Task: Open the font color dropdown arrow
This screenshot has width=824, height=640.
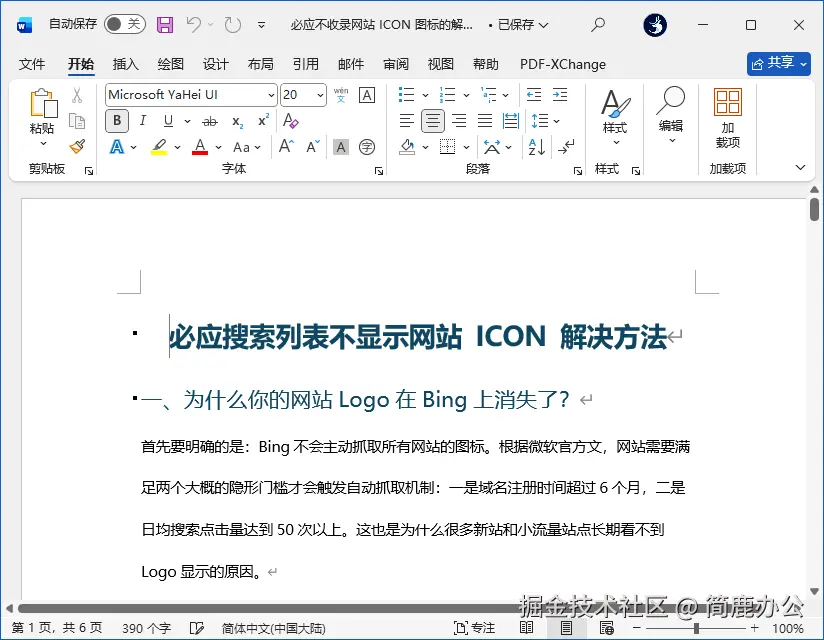Action: point(217,147)
